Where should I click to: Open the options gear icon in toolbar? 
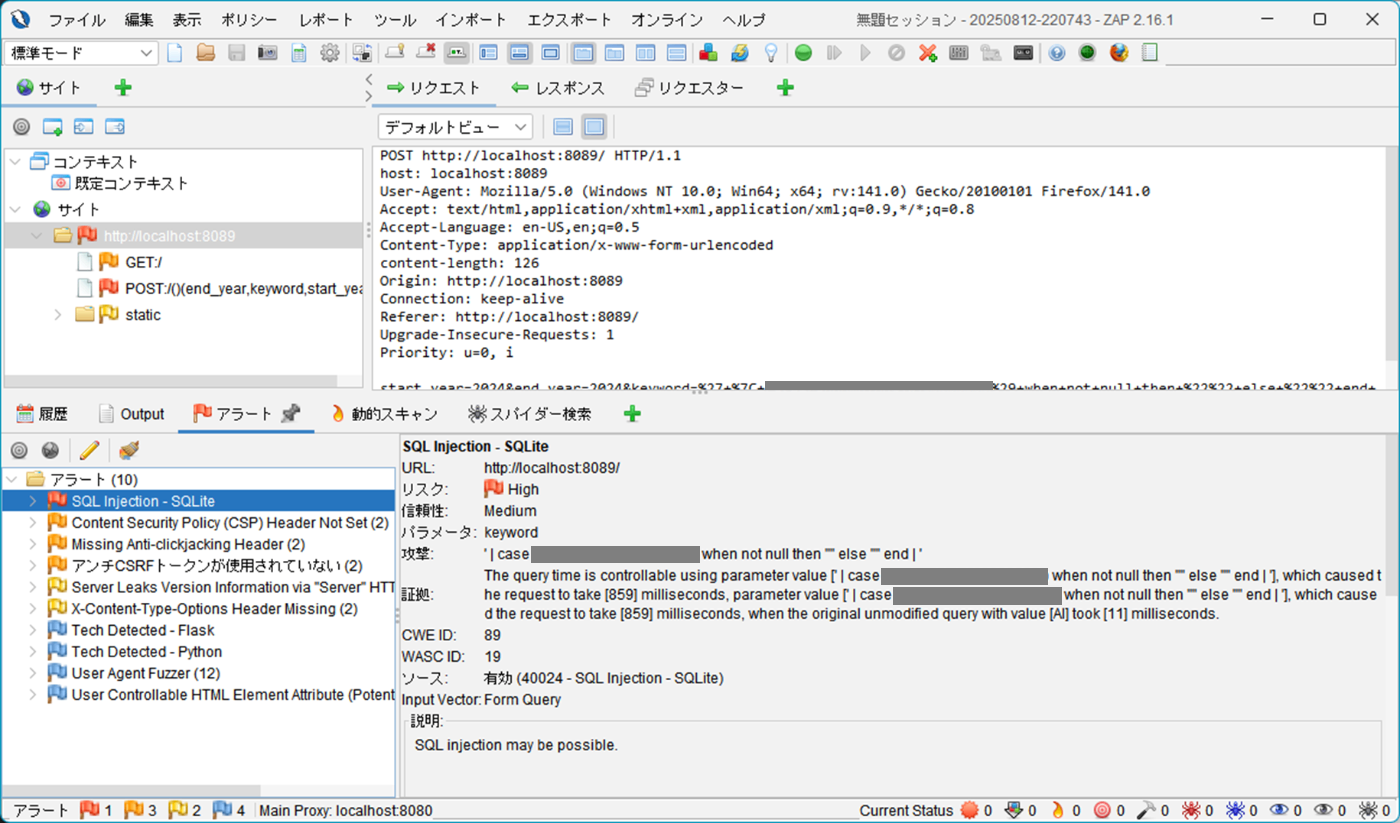[330, 53]
